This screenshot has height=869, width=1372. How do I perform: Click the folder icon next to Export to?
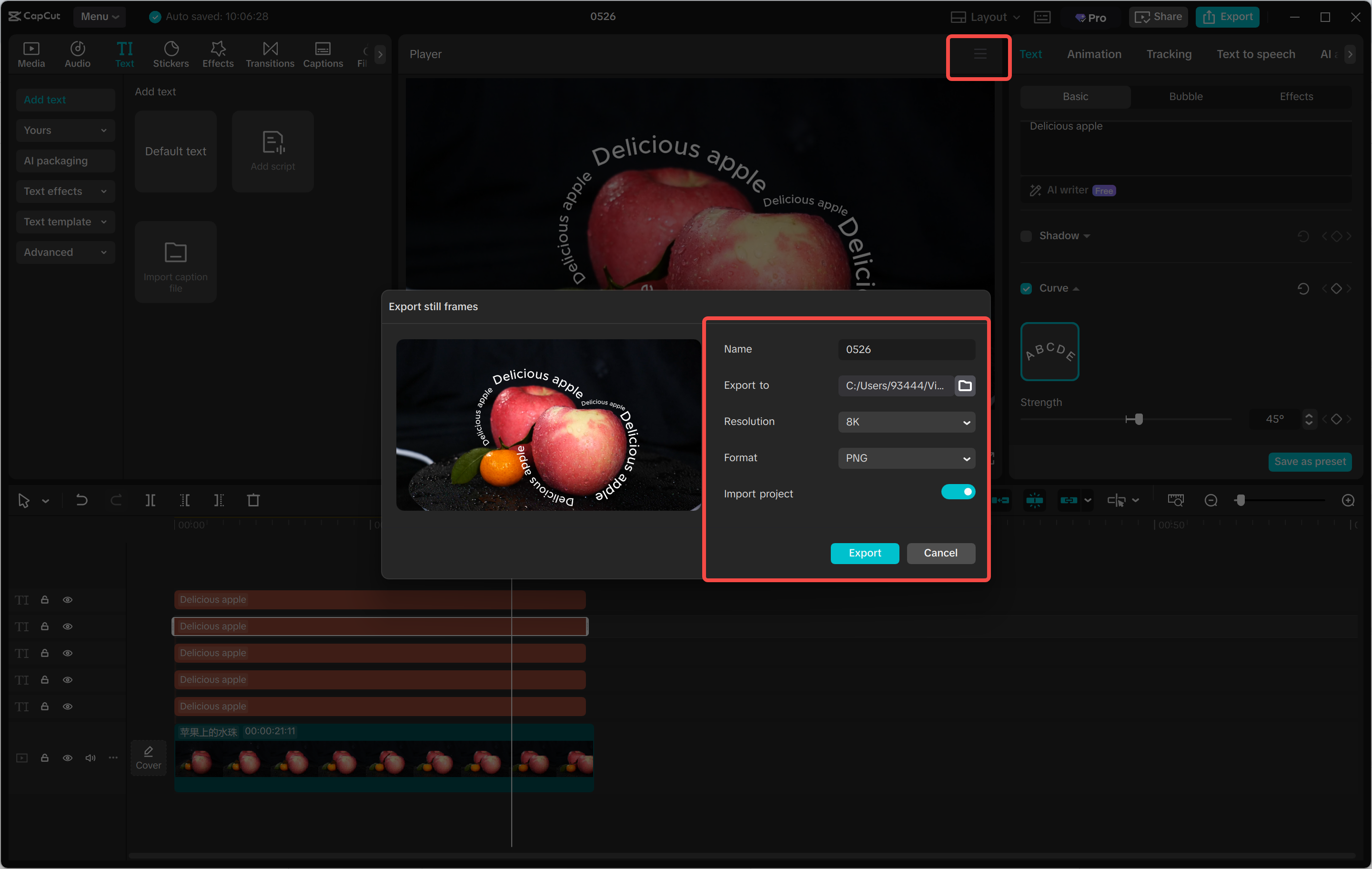coord(965,386)
